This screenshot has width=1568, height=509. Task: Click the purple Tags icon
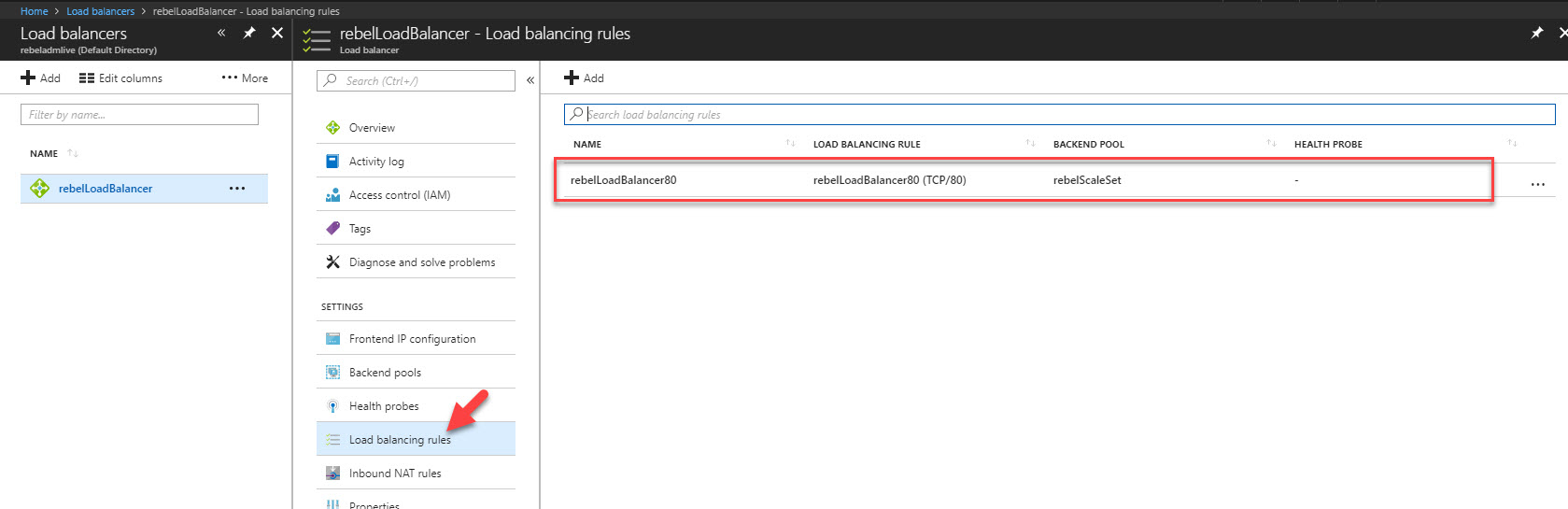332,229
